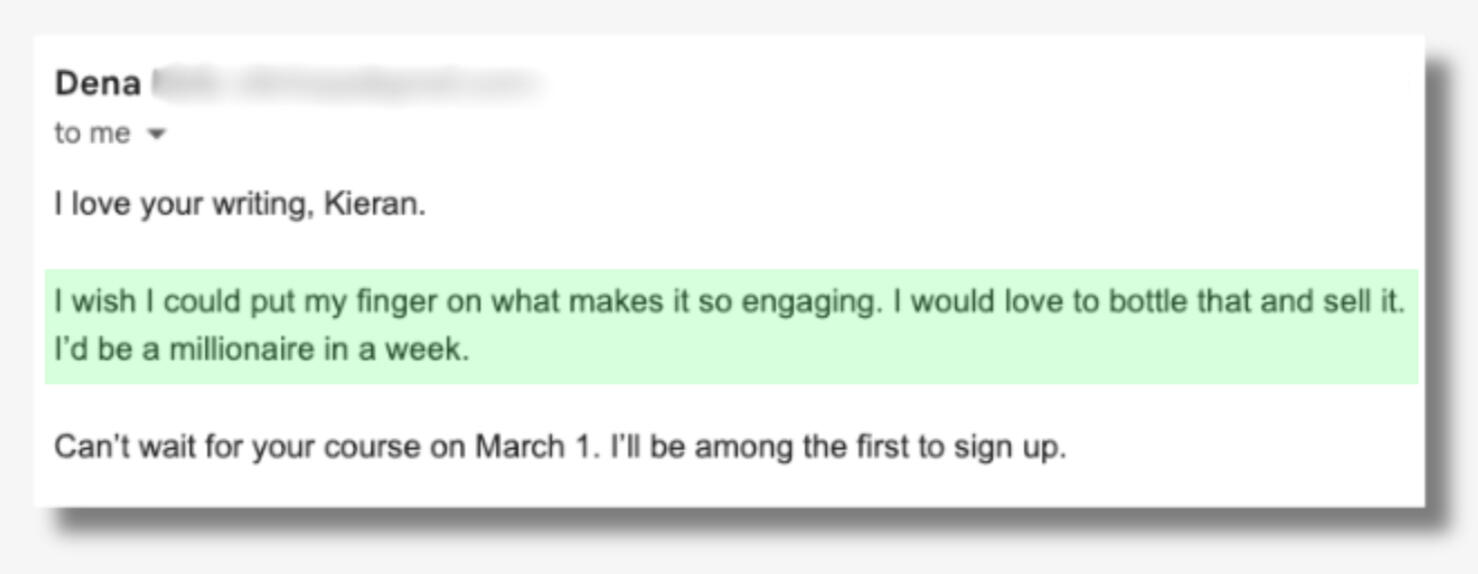This screenshot has height=574, width=1478.
Task: Click the word "course" in last line
Action: [364, 446]
